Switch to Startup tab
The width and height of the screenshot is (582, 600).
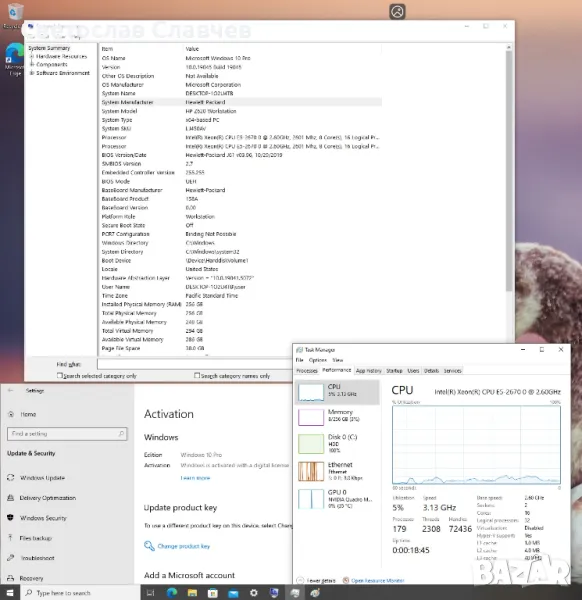click(394, 370)
